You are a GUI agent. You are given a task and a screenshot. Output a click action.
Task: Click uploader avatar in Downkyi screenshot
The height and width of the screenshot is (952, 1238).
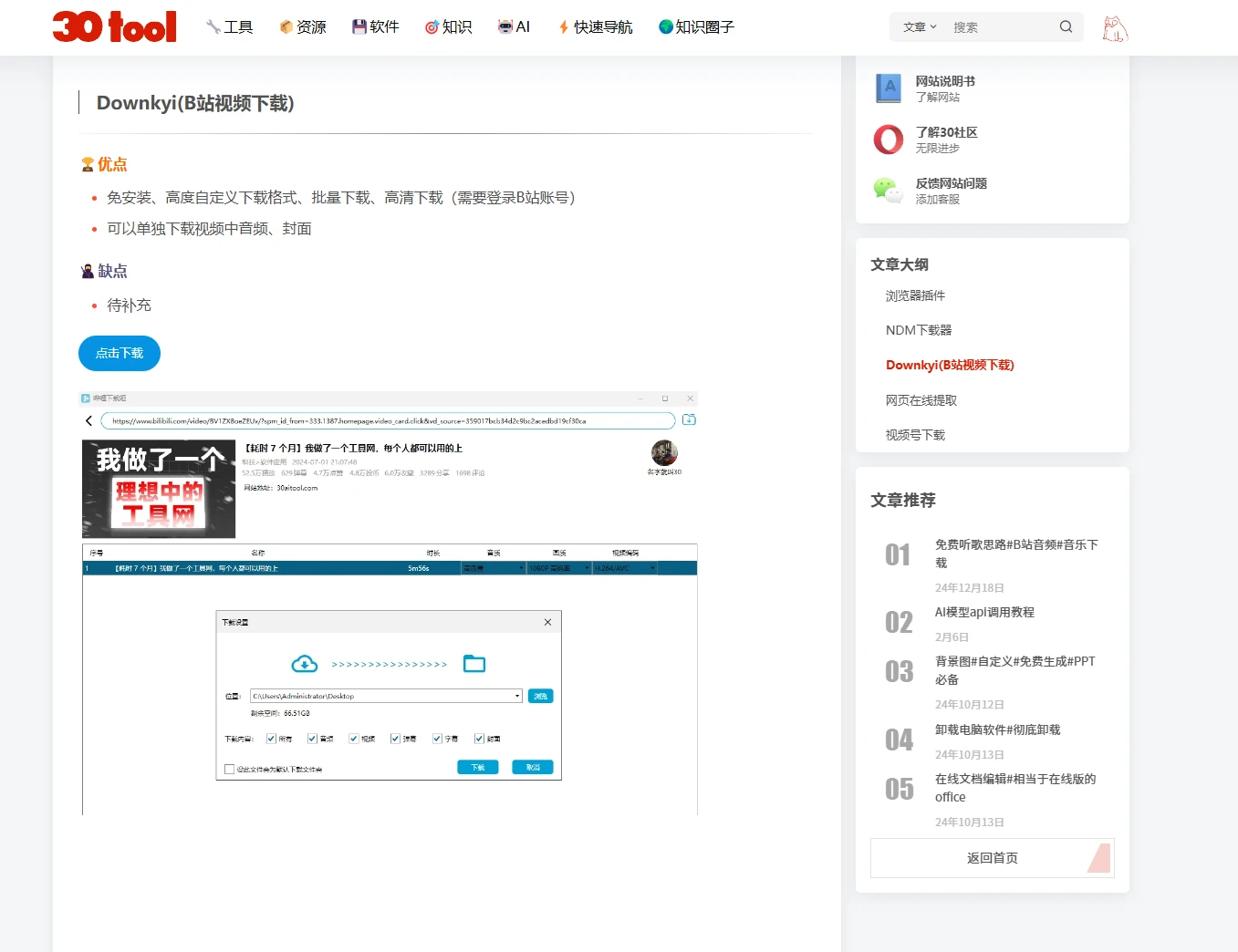(664, 452)
